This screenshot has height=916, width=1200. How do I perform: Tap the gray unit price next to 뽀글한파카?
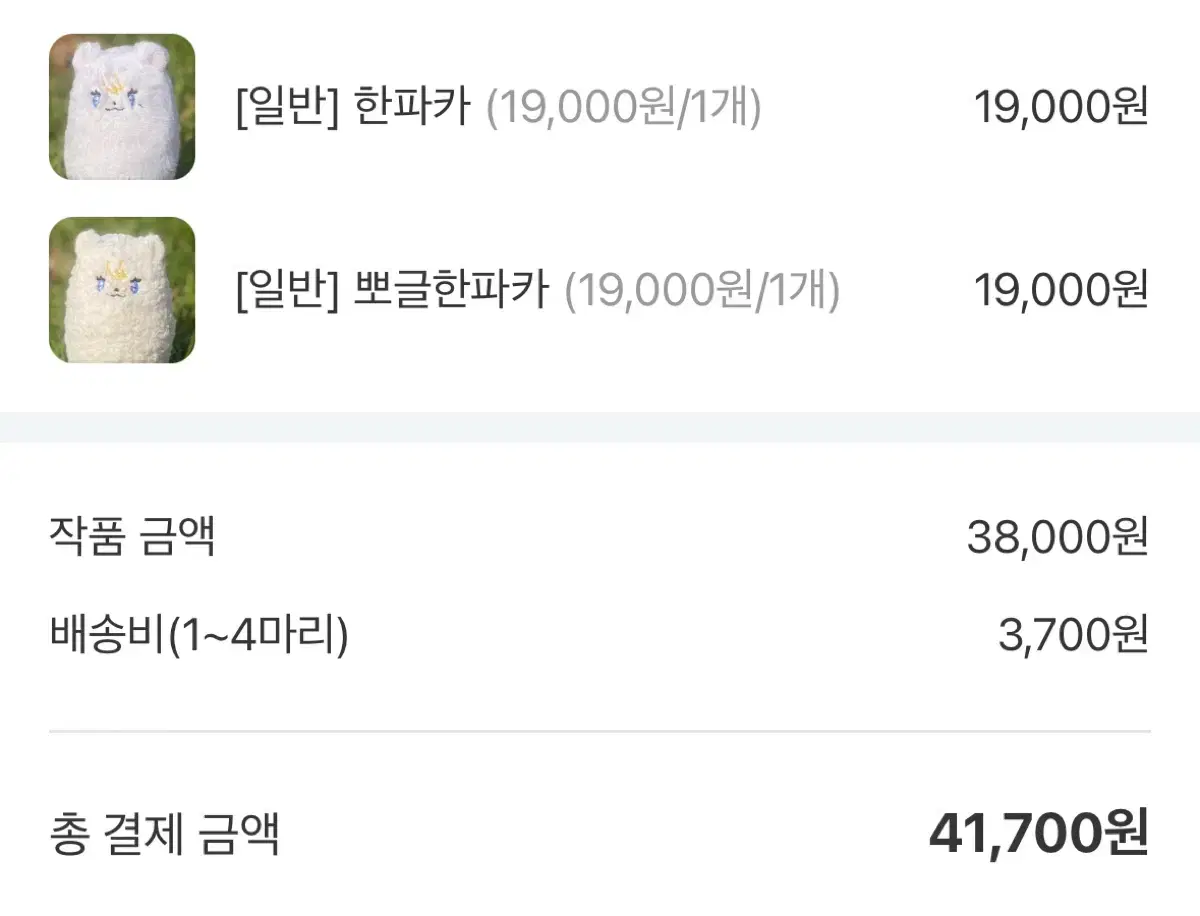click(x=703, y=290)
